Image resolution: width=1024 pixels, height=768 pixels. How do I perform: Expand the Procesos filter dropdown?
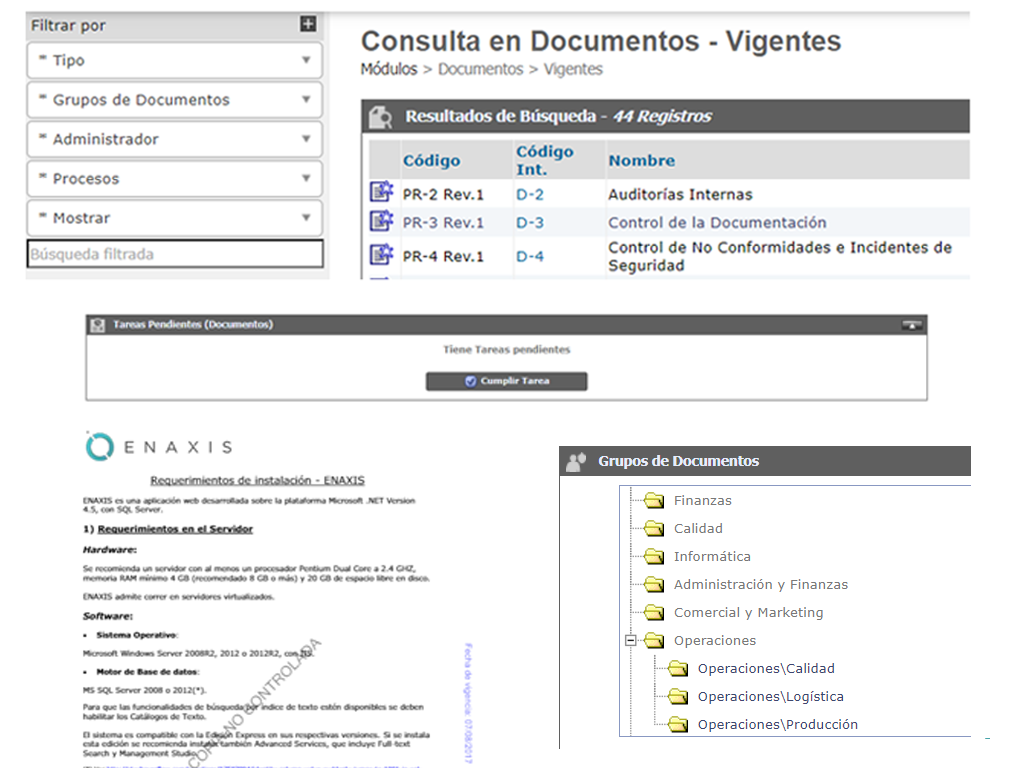175,178
